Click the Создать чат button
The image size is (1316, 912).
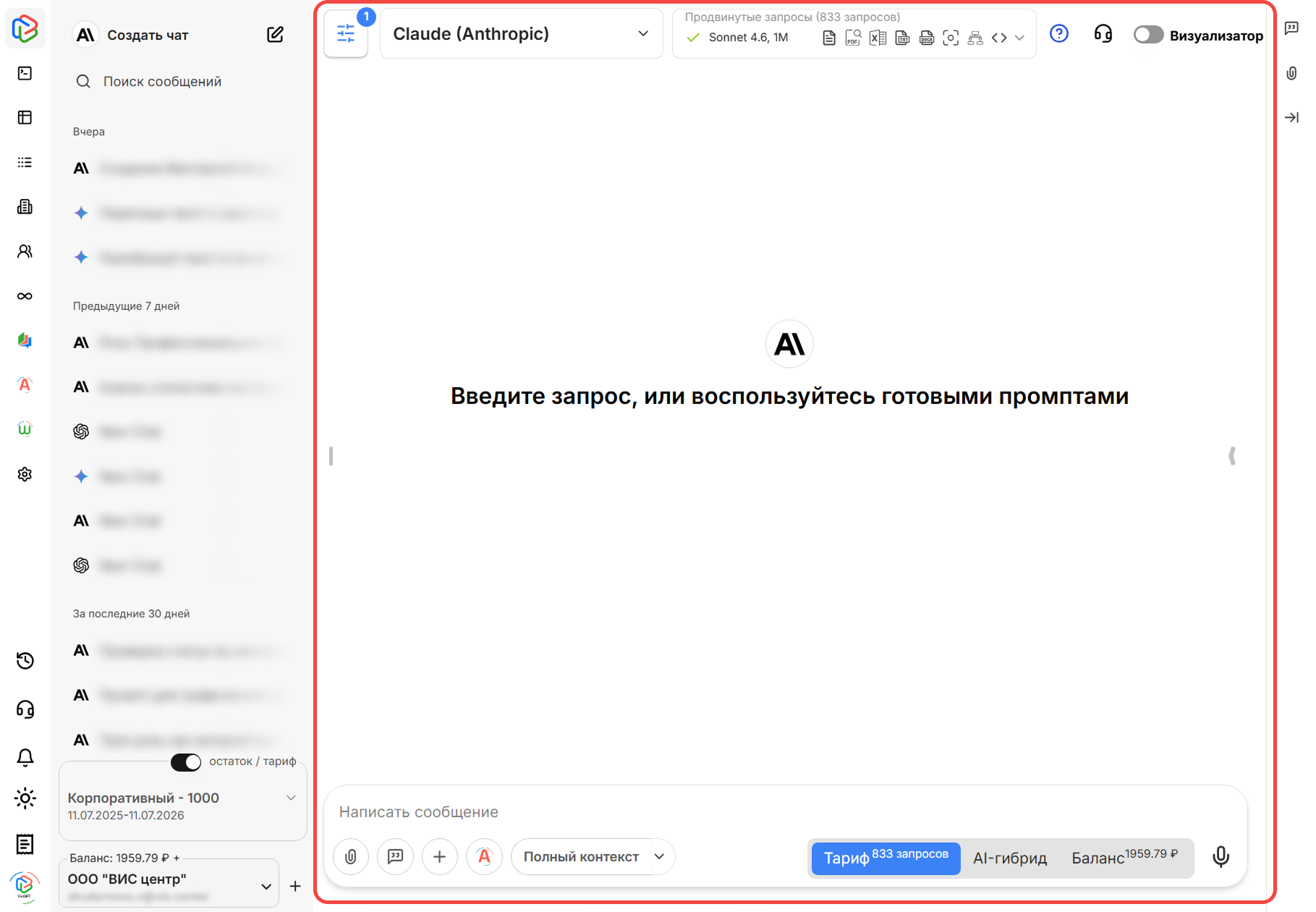[147, 34]
